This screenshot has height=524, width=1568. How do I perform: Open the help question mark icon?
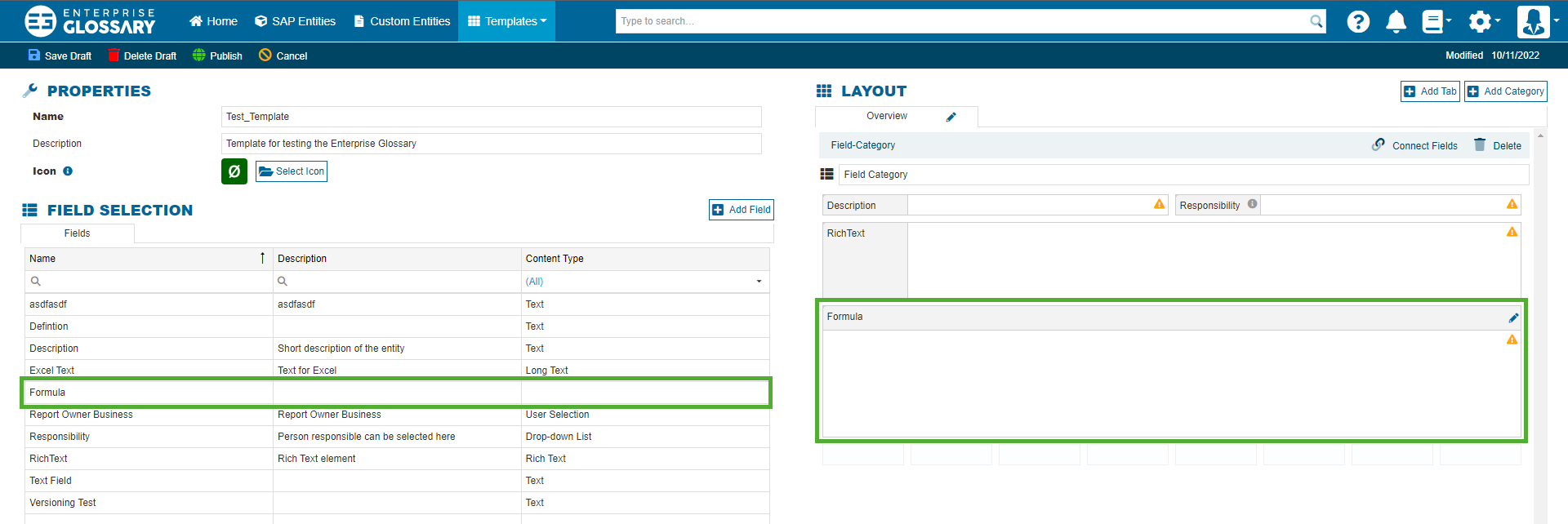coord(1358,21)
